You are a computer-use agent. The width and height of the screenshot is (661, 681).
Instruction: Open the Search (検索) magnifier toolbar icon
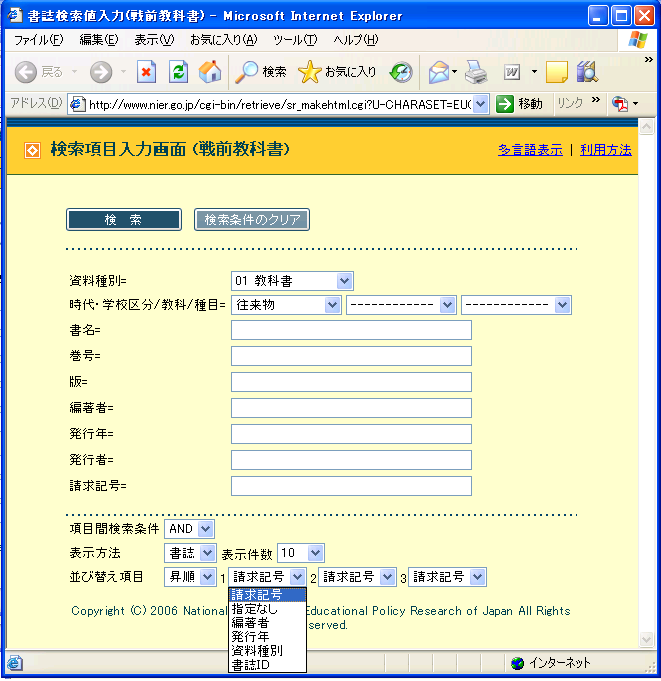coord(246,72)
